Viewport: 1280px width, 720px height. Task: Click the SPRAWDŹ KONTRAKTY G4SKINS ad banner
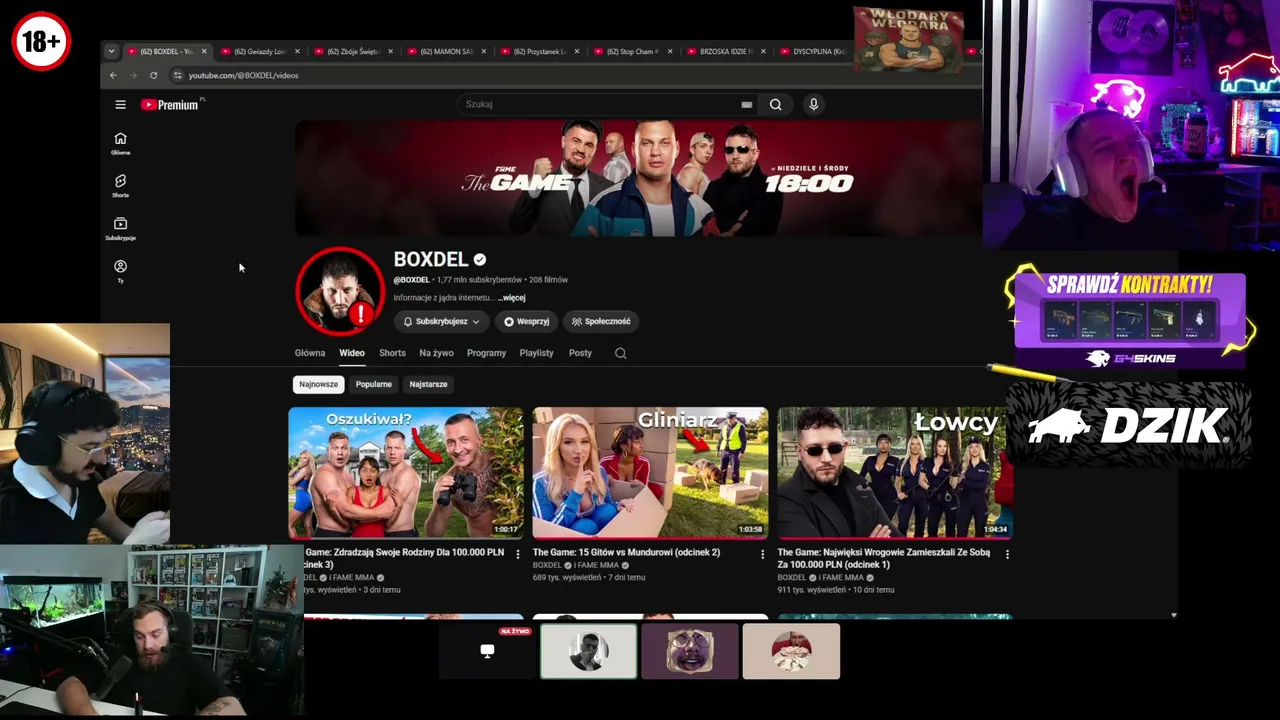(x=1130, y=318)
